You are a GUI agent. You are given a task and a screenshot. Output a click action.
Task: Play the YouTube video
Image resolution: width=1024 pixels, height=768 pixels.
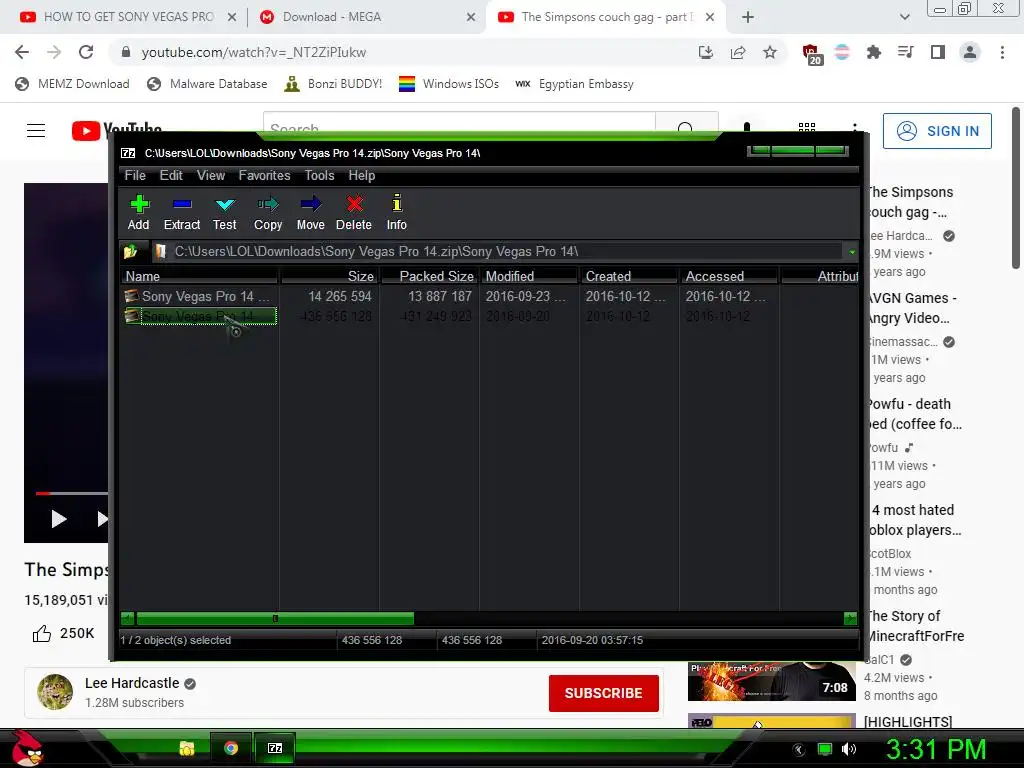coord(59,519)
